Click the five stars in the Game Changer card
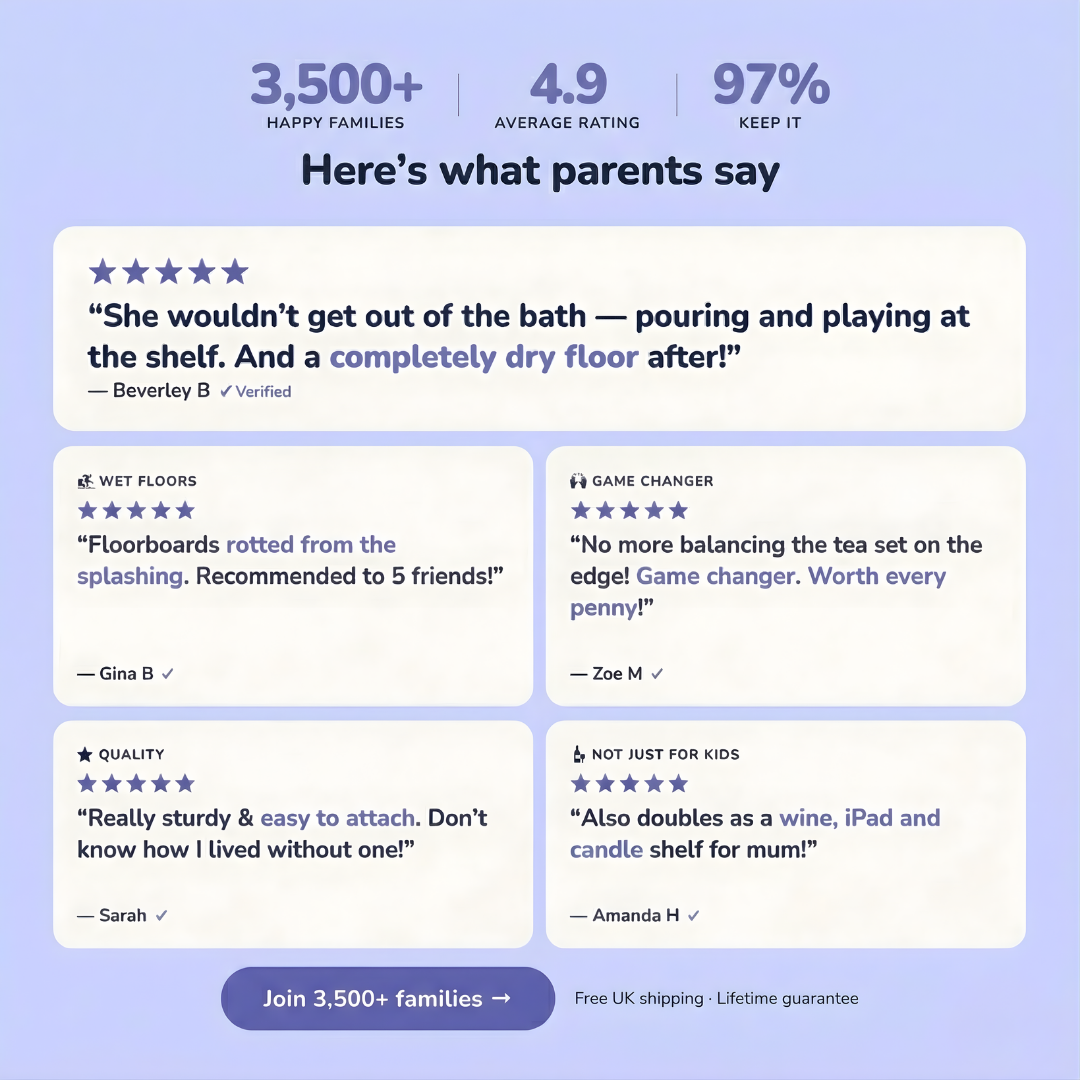 [629, 511]
